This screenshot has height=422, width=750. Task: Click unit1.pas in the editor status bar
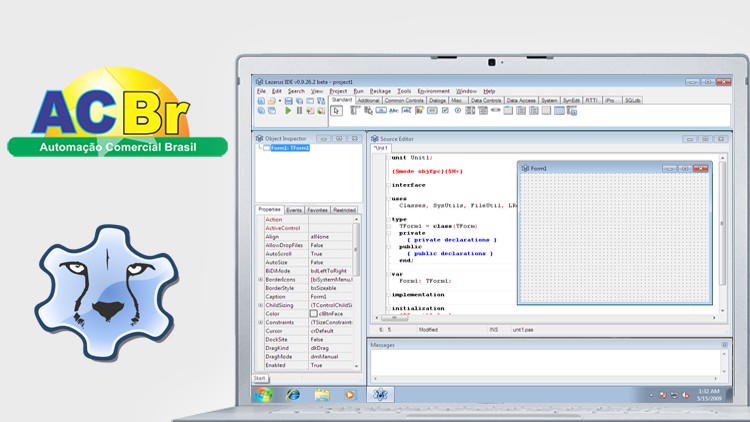[x=523, y=330]
